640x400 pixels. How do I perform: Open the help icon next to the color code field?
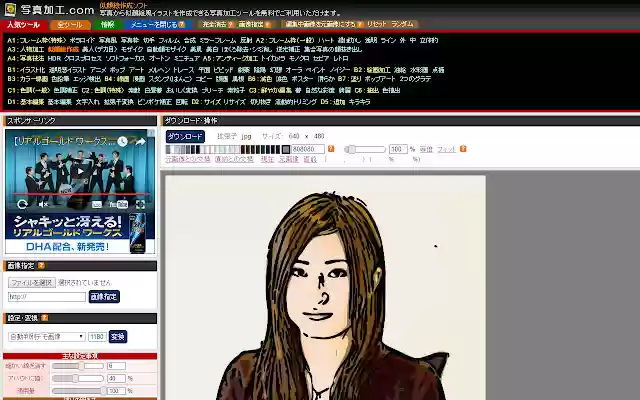click(x=331, y=149)
